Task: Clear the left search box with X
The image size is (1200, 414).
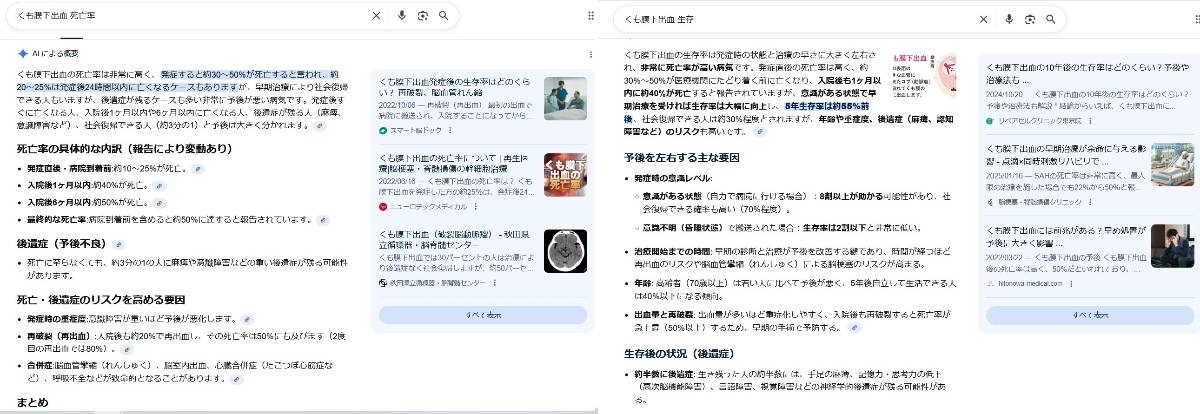Action: [376, 16]
